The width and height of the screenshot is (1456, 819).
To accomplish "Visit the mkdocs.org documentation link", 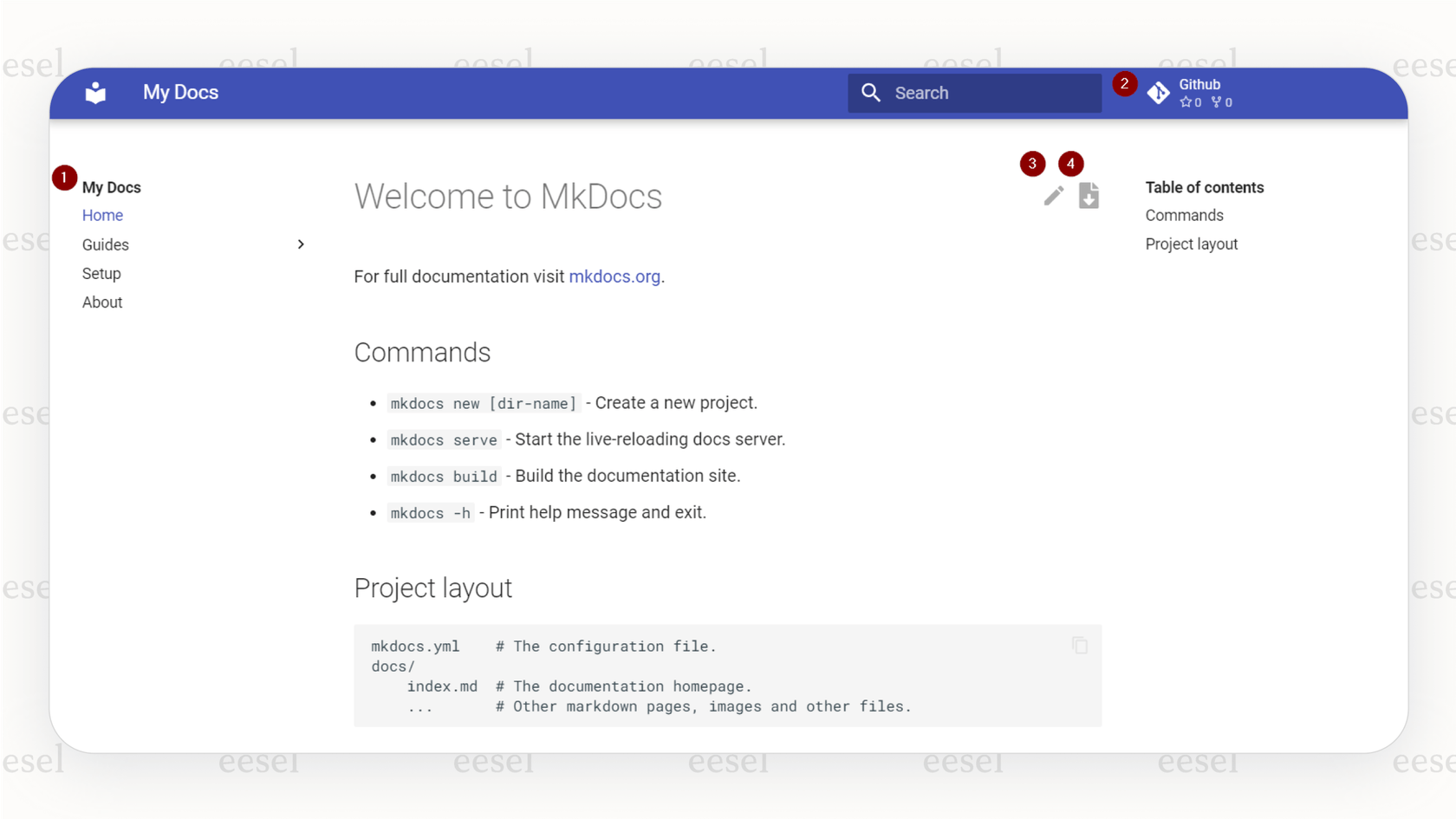I will point(614,276).
